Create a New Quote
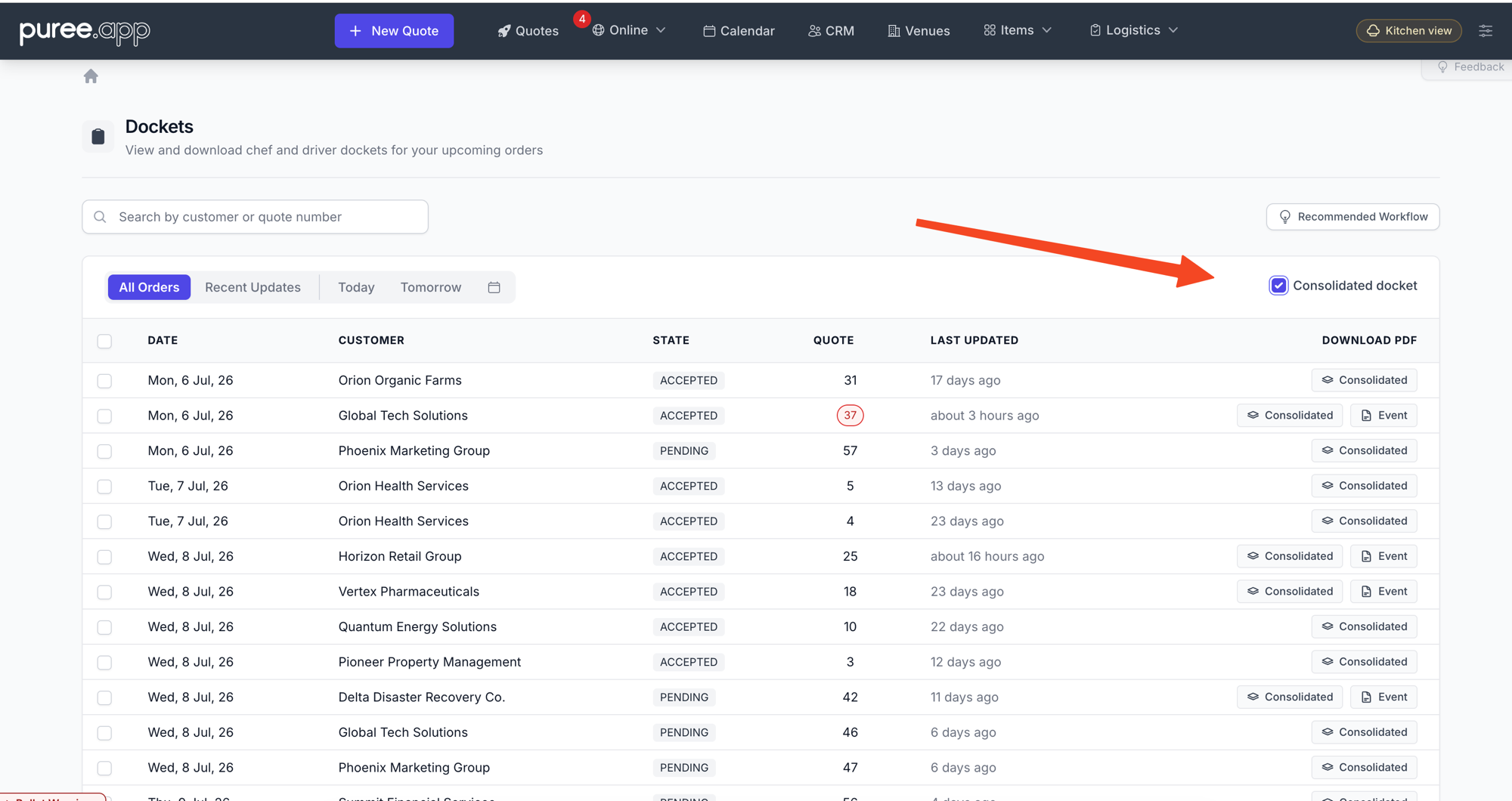1512x801 pixels. tap(394, 31)
